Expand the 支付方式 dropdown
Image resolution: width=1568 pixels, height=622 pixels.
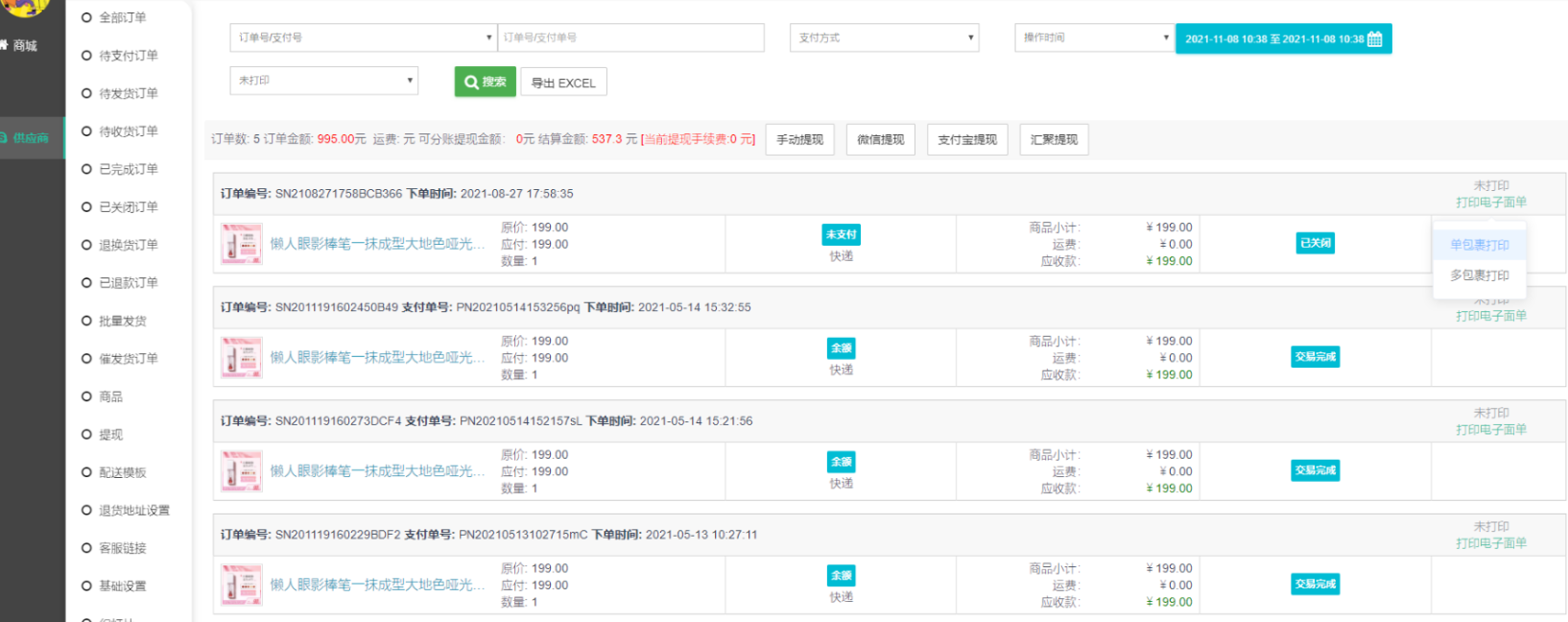click(884, 38)
